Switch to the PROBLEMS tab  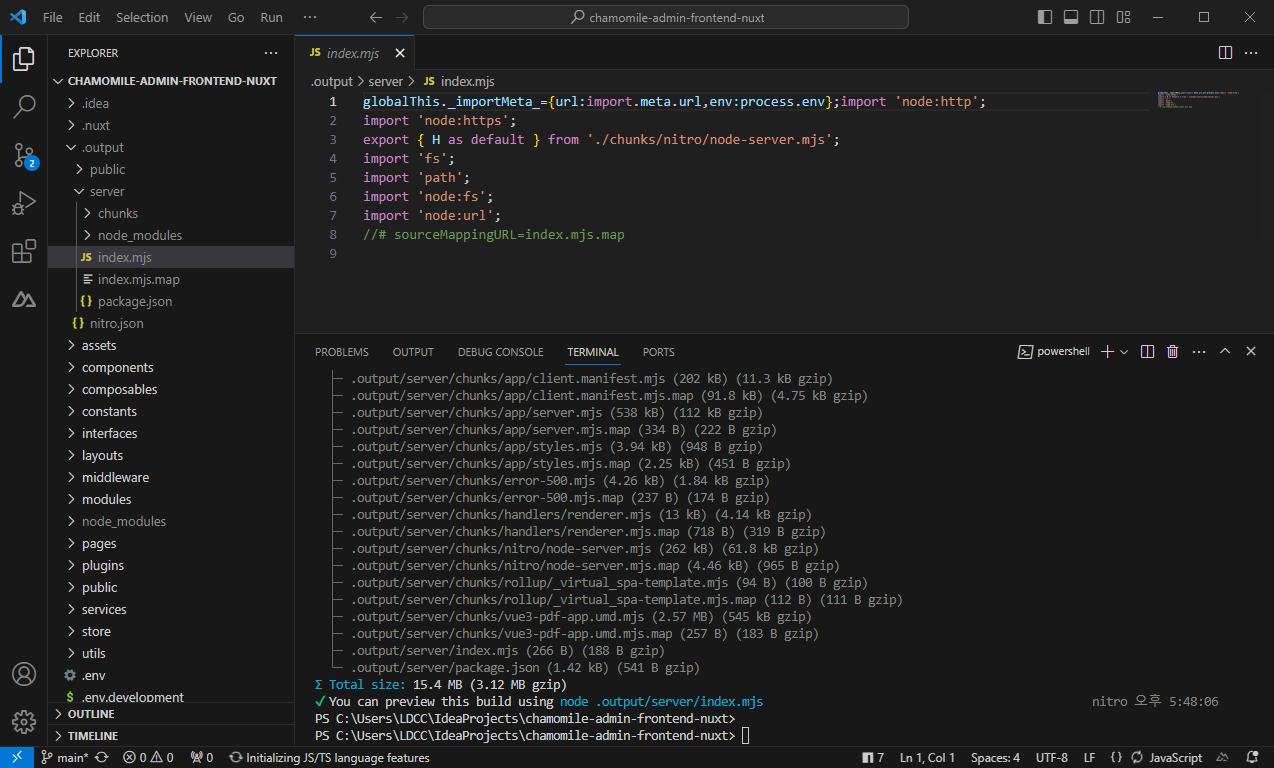342,352
